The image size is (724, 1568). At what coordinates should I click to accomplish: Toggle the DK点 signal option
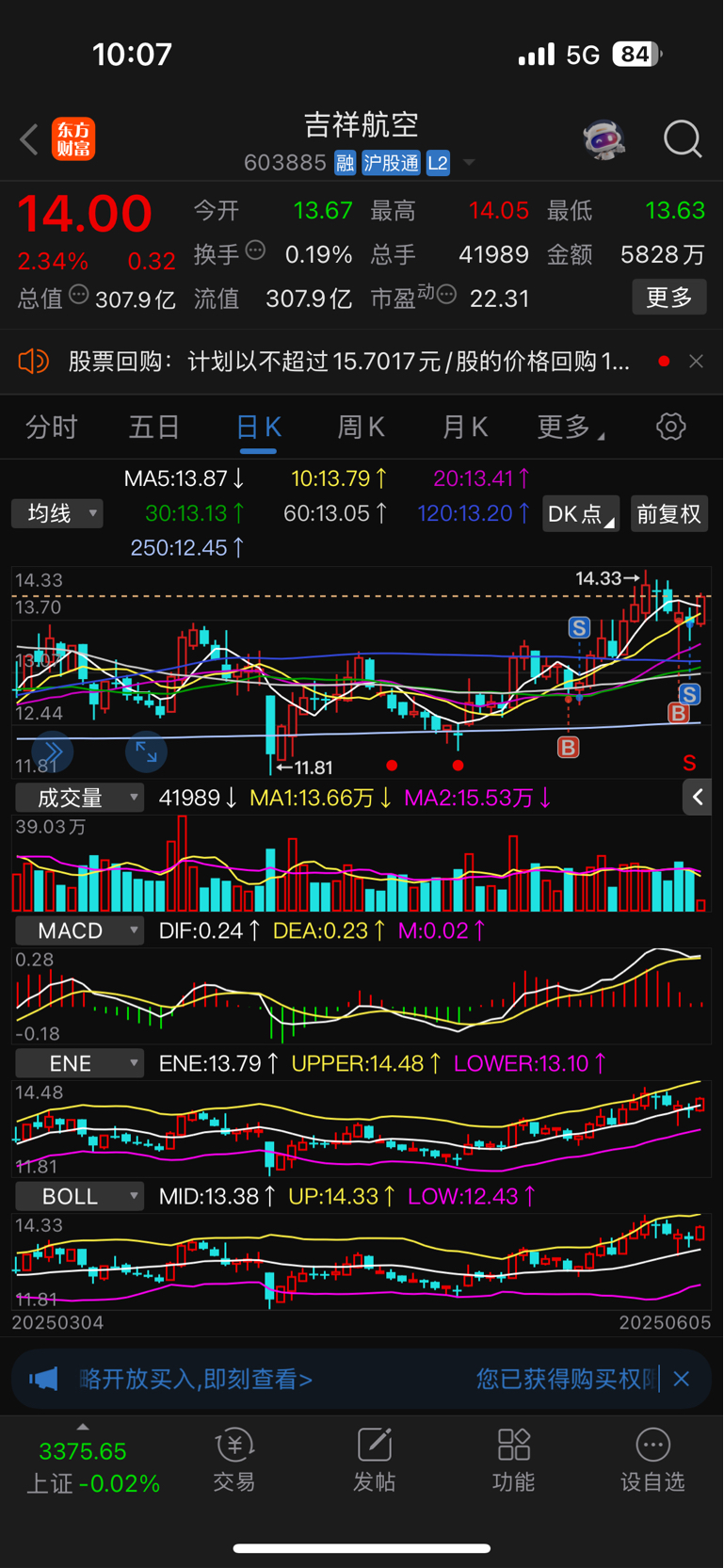click(x=581, y=513)
